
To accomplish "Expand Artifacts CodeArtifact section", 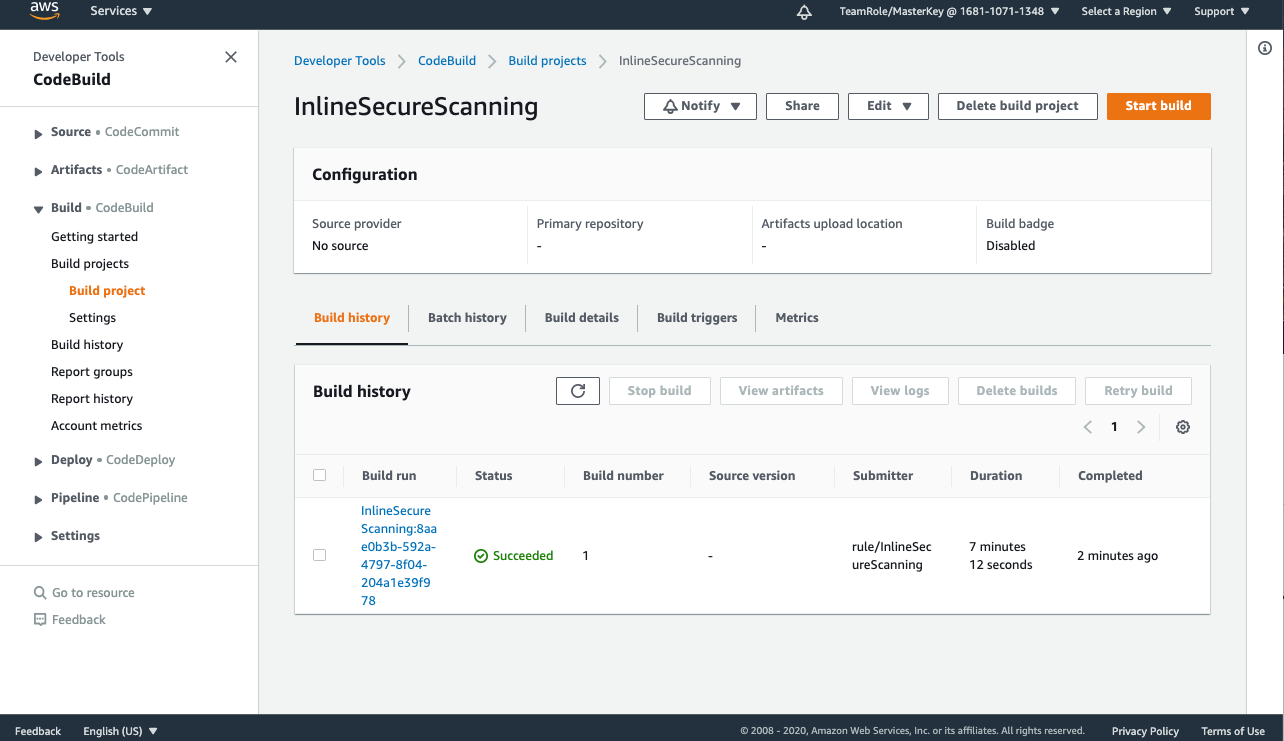I will 38,171.
